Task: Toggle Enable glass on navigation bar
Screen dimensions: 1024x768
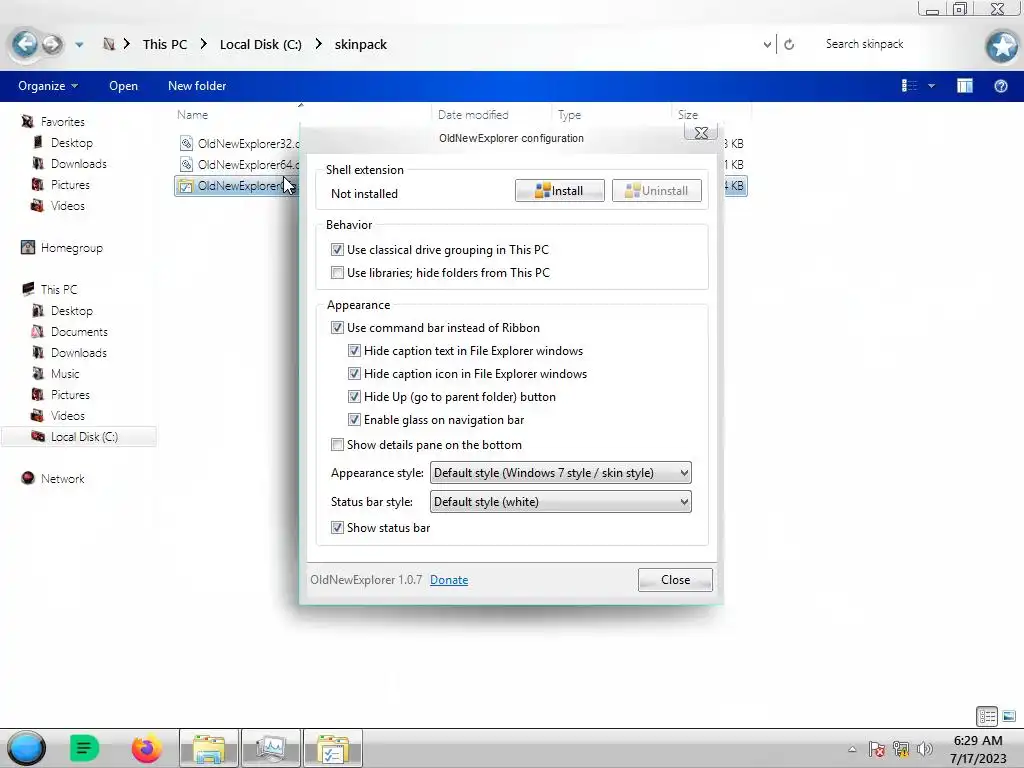Action: click(x=354, y=419)
